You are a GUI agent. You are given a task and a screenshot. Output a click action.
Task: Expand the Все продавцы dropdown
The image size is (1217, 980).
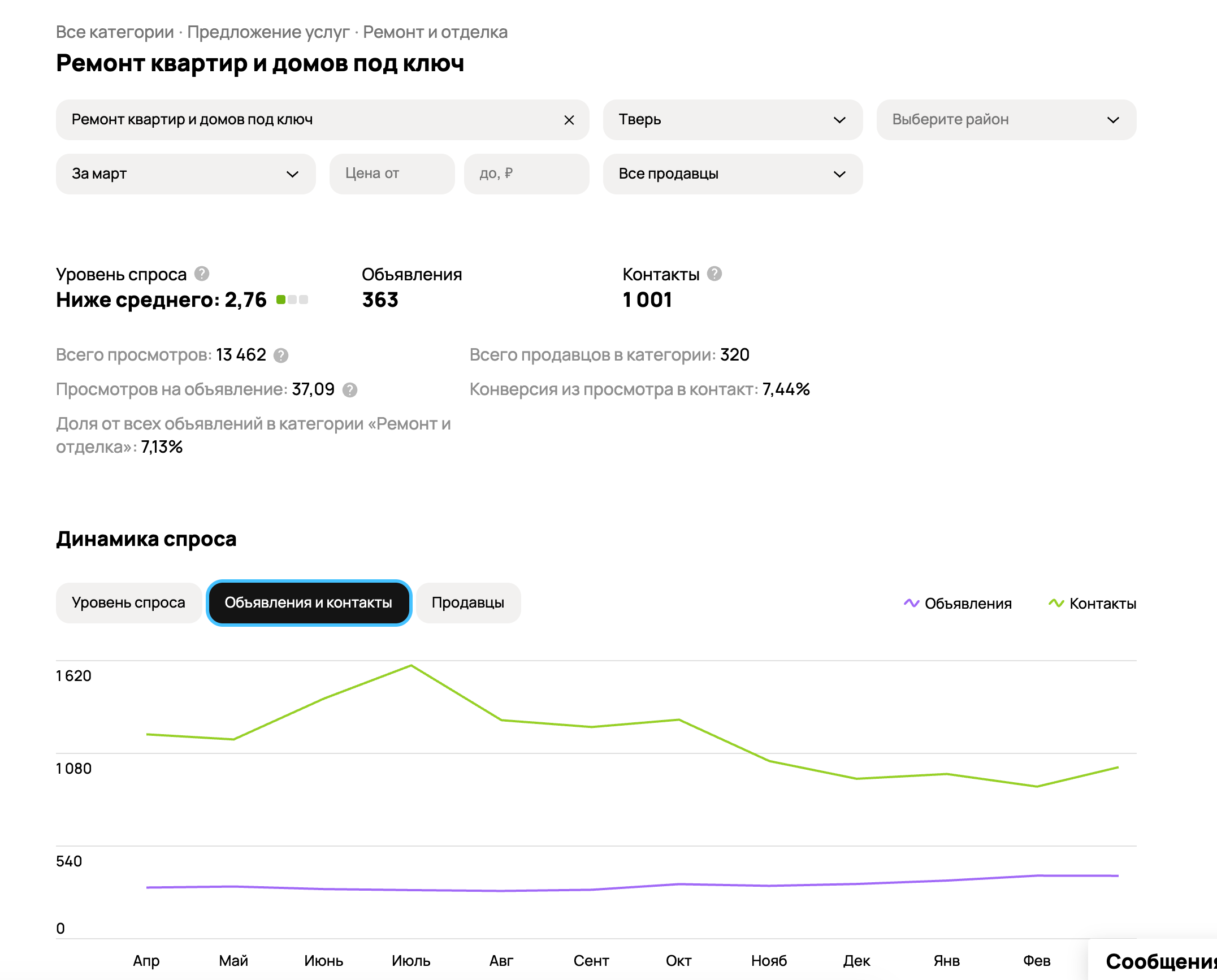[x=732, y=174]
